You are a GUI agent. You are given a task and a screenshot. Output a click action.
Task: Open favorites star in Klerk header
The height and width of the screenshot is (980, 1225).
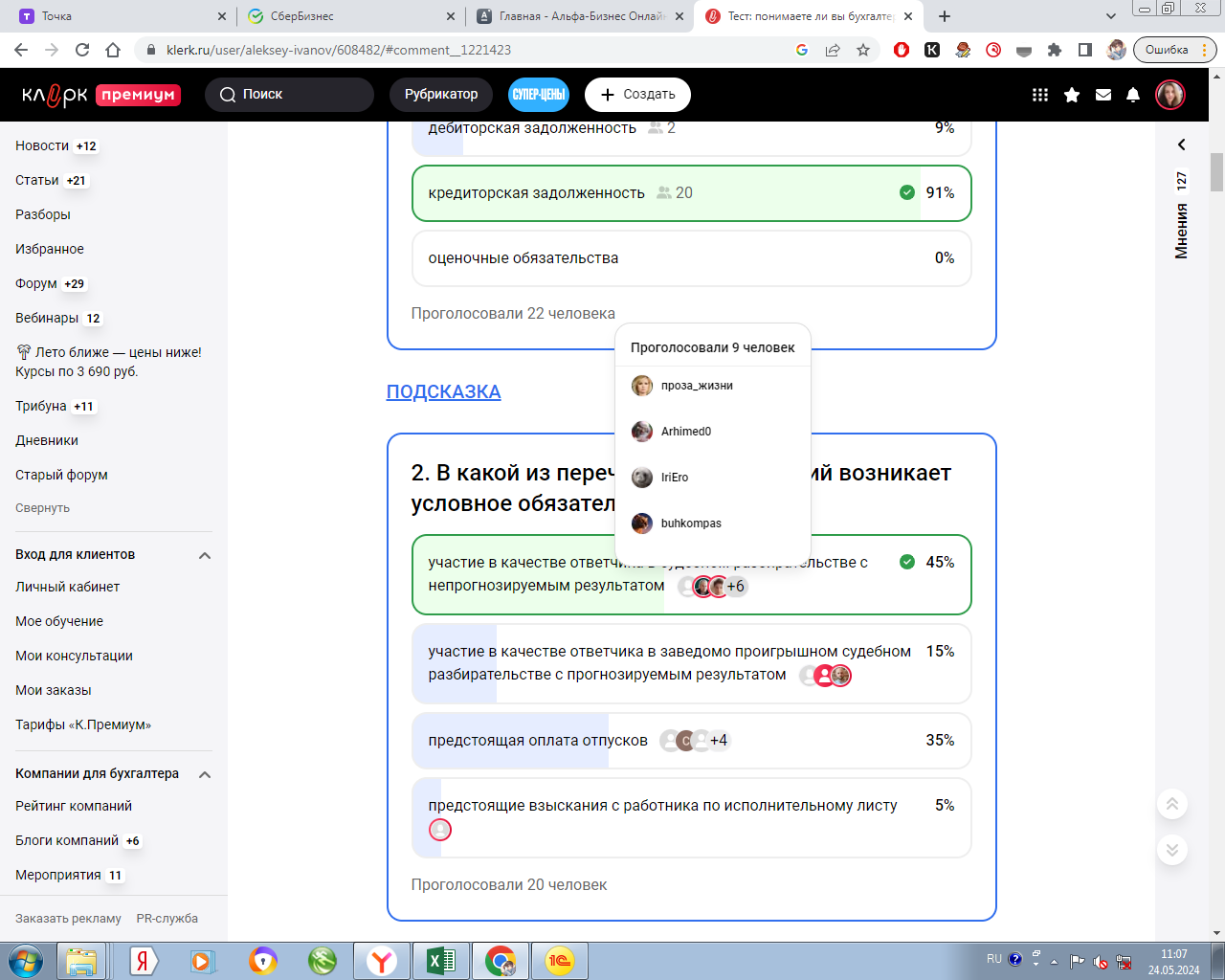pos(1072,95)
